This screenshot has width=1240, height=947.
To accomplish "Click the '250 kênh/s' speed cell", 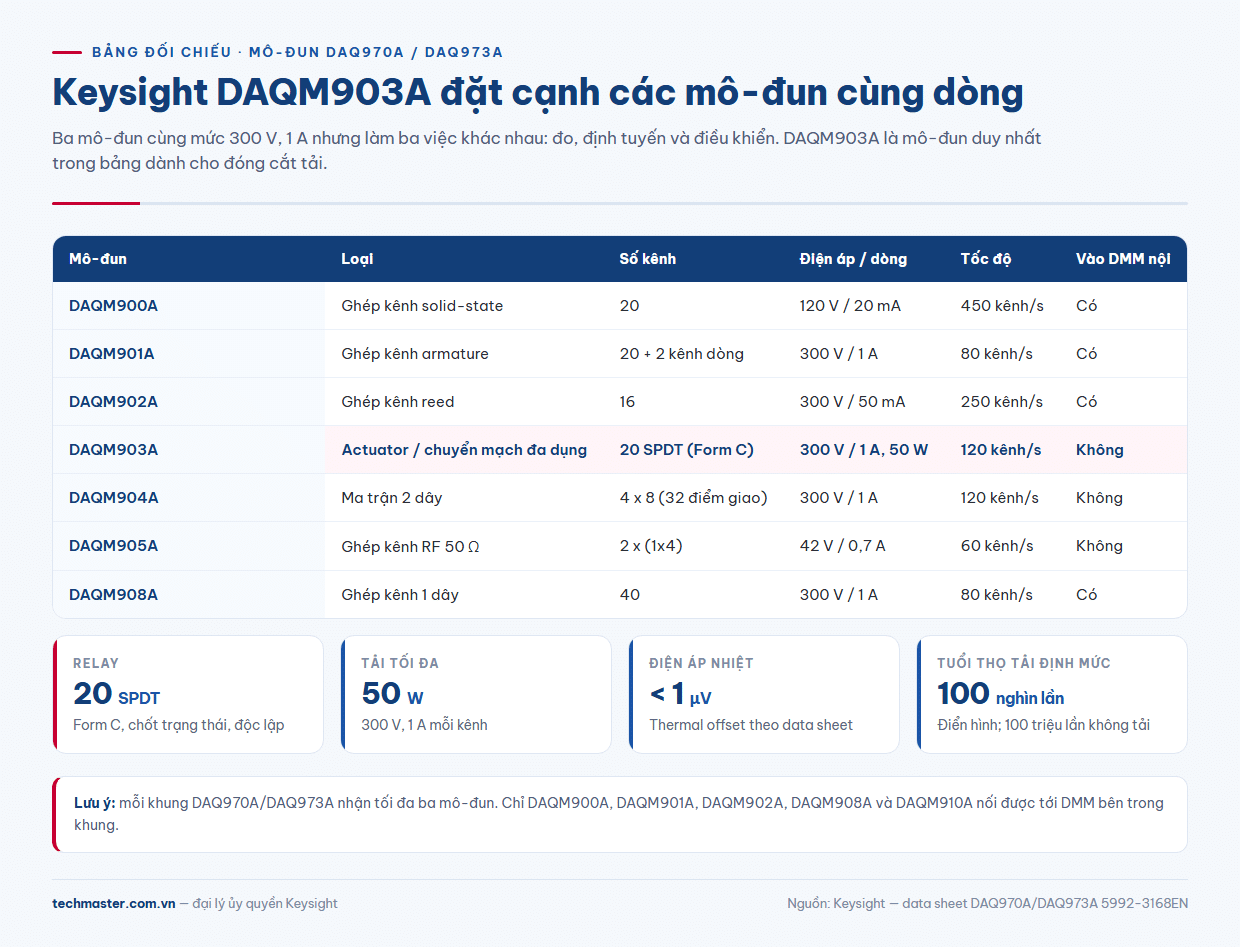I will pos(1002,402).
